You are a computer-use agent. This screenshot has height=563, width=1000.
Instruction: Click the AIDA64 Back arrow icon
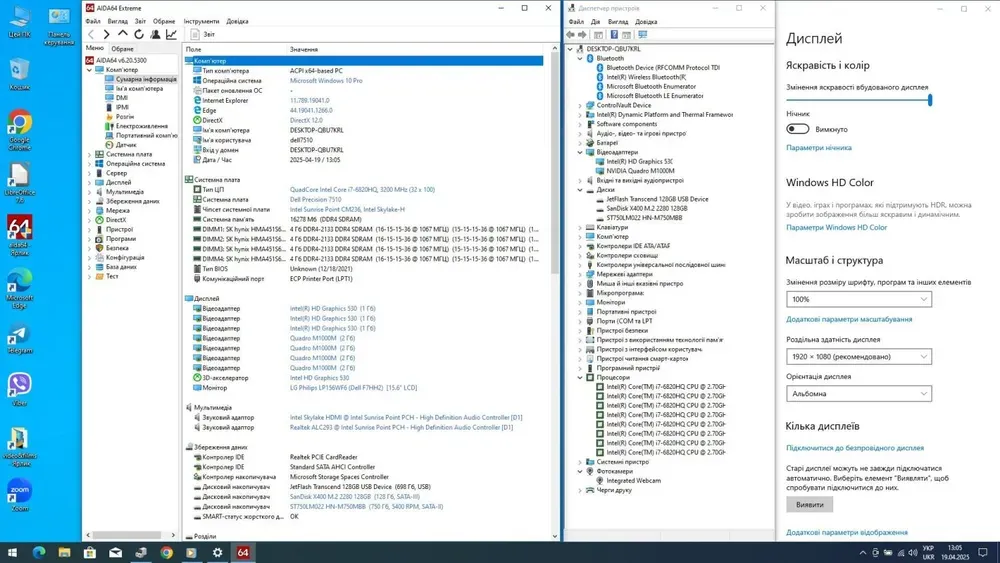point(92,34)
